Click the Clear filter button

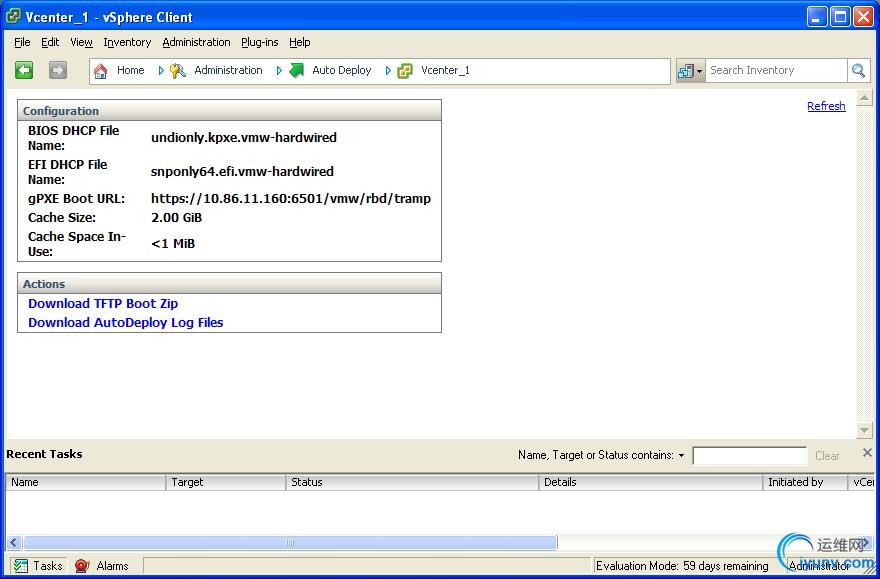[x=827, y=456]
